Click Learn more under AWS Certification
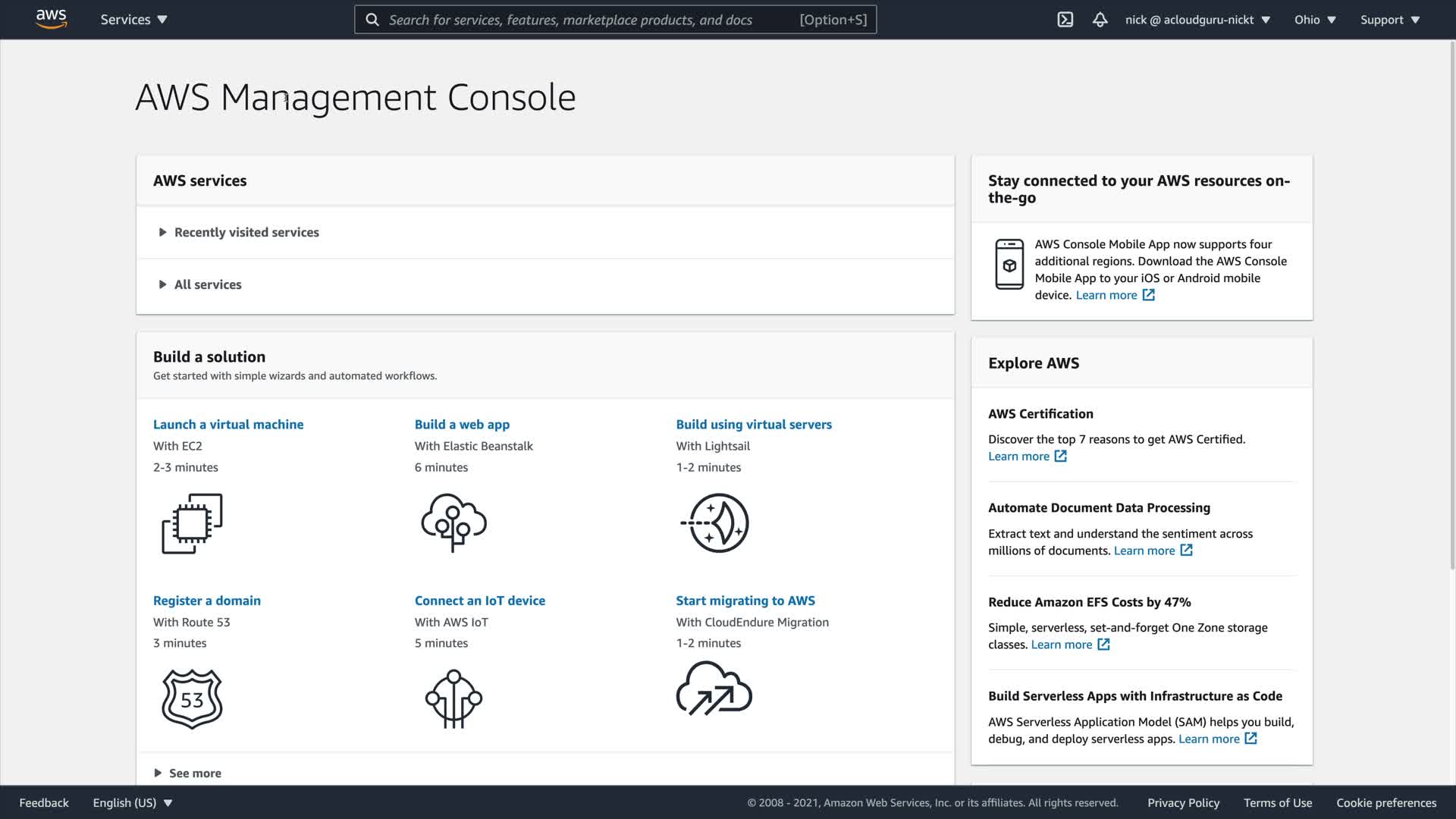This screenshot has height=819, width=1456. (1018, 457)
